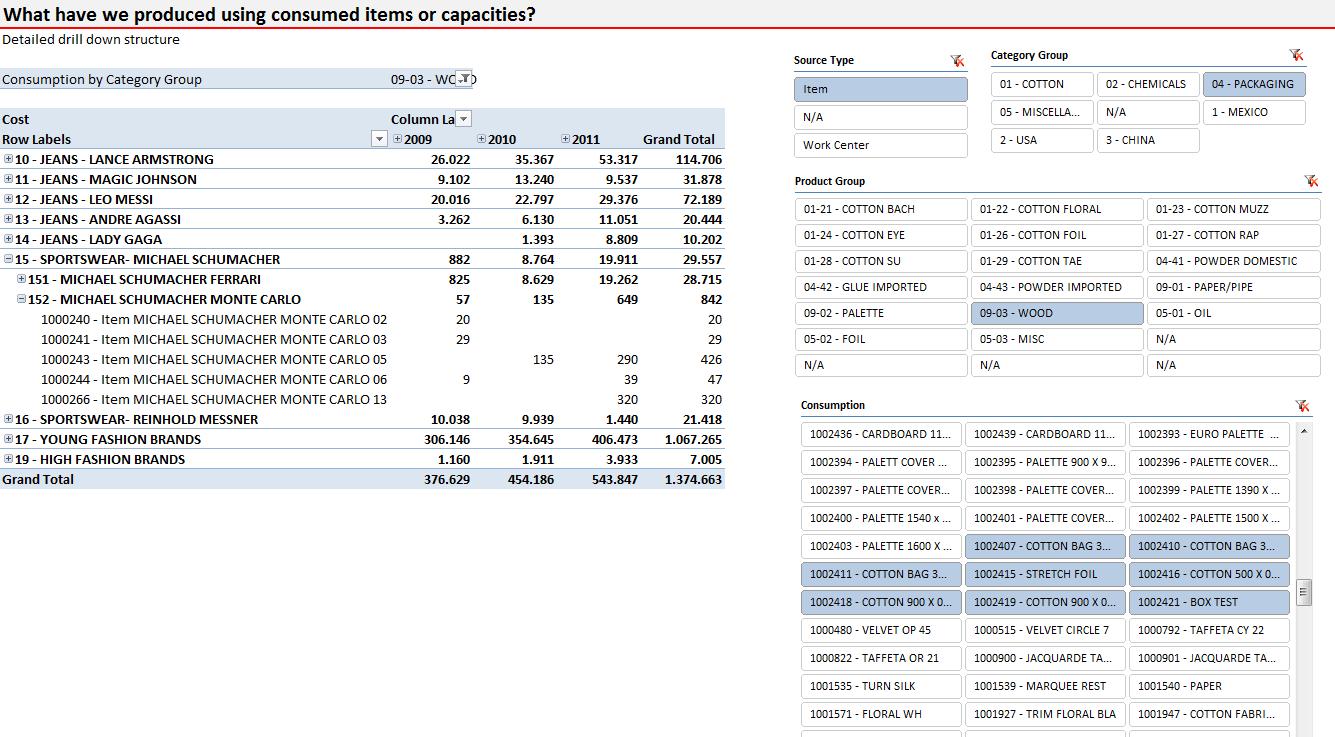The image size is (1335, 737).
Task: Pick 01-27 - COTTON RAP product group
Action: pyautogui.click(x=1233, y=235)
